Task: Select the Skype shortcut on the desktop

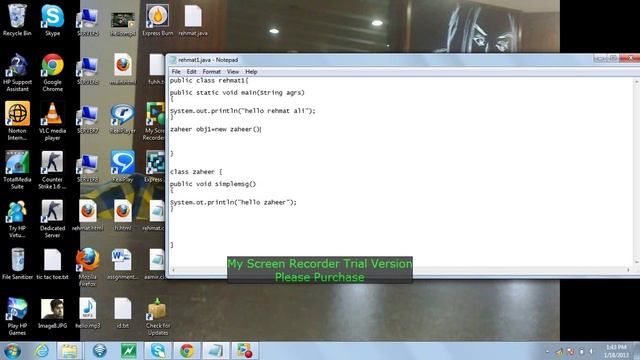Action: [52, 20]
